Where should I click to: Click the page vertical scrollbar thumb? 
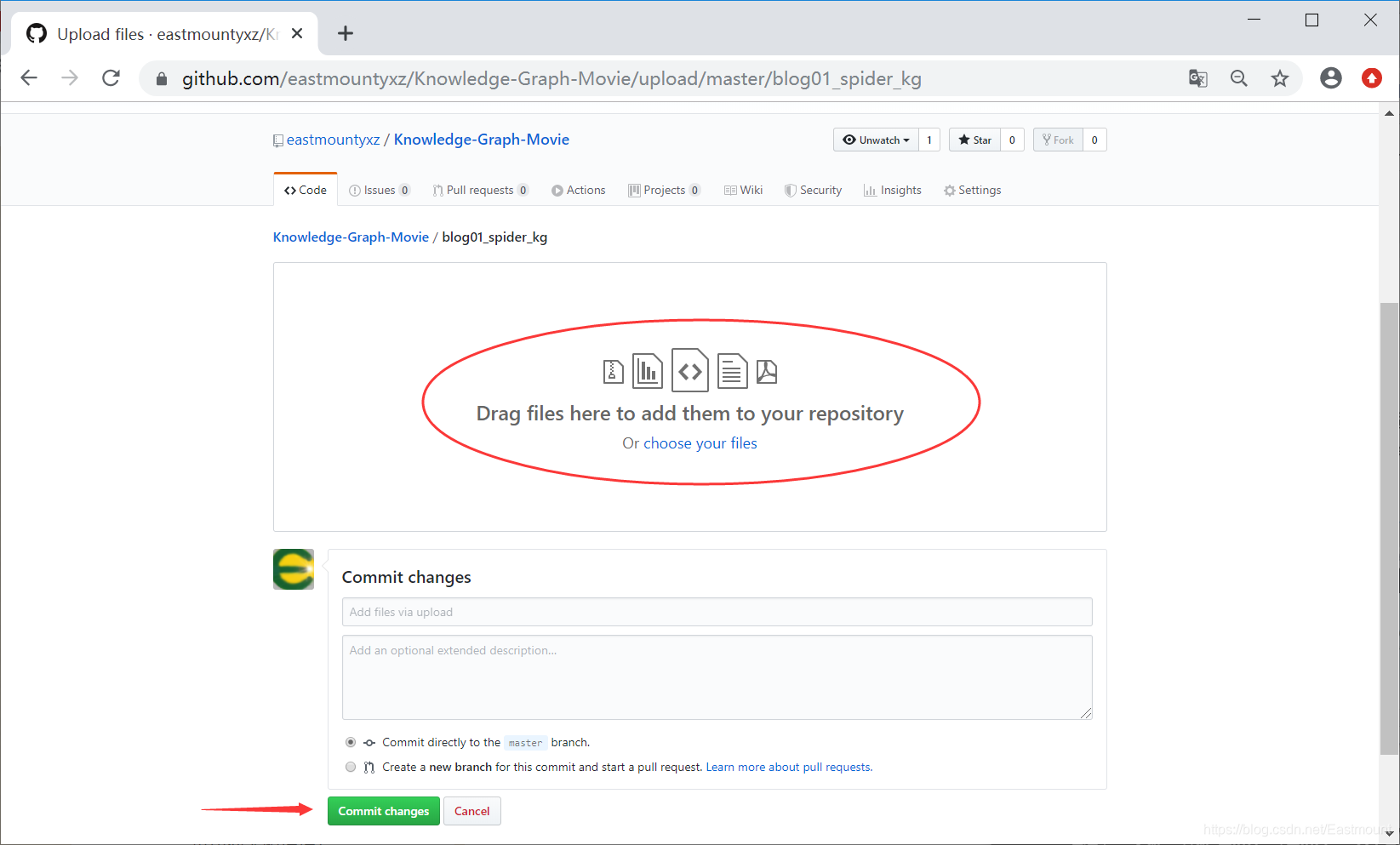pos(1389,528)
